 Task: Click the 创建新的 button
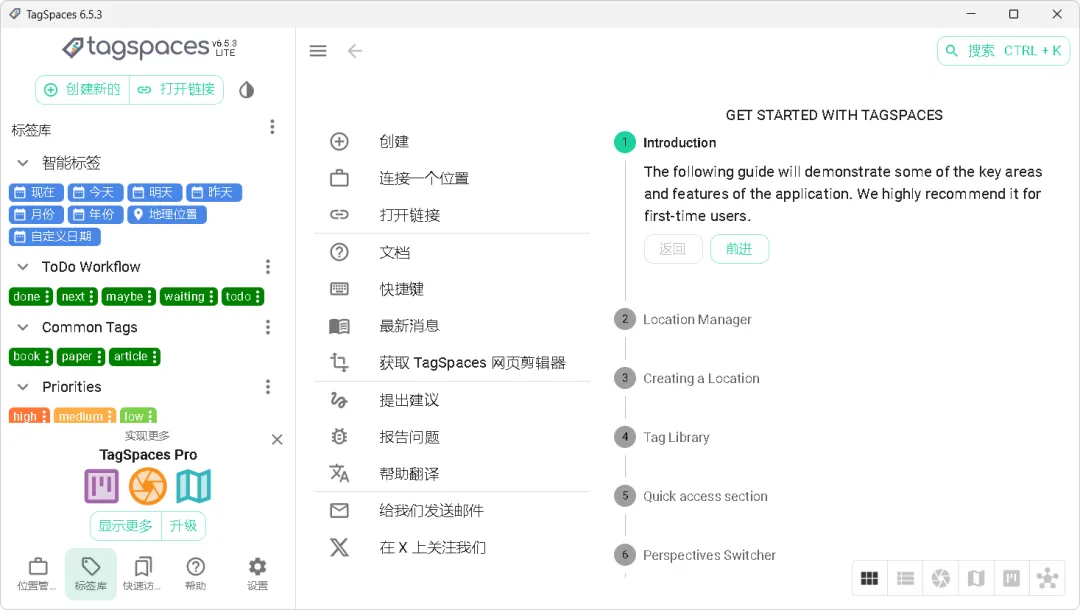point(83,90)
